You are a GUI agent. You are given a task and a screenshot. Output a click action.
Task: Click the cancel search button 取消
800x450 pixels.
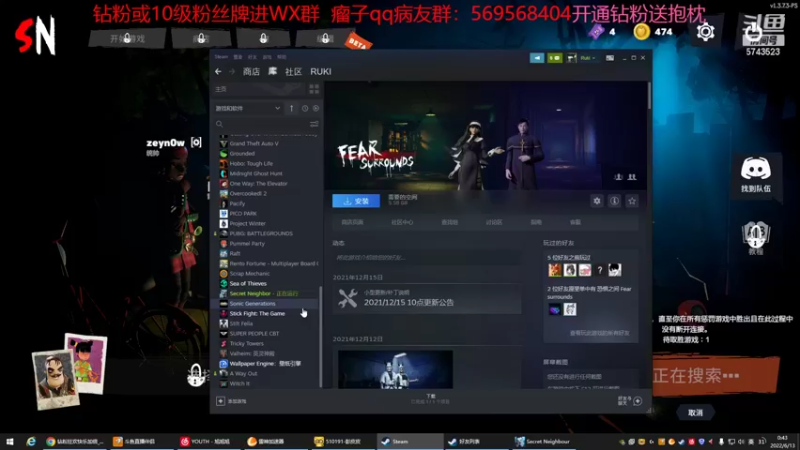coord(695,413)
